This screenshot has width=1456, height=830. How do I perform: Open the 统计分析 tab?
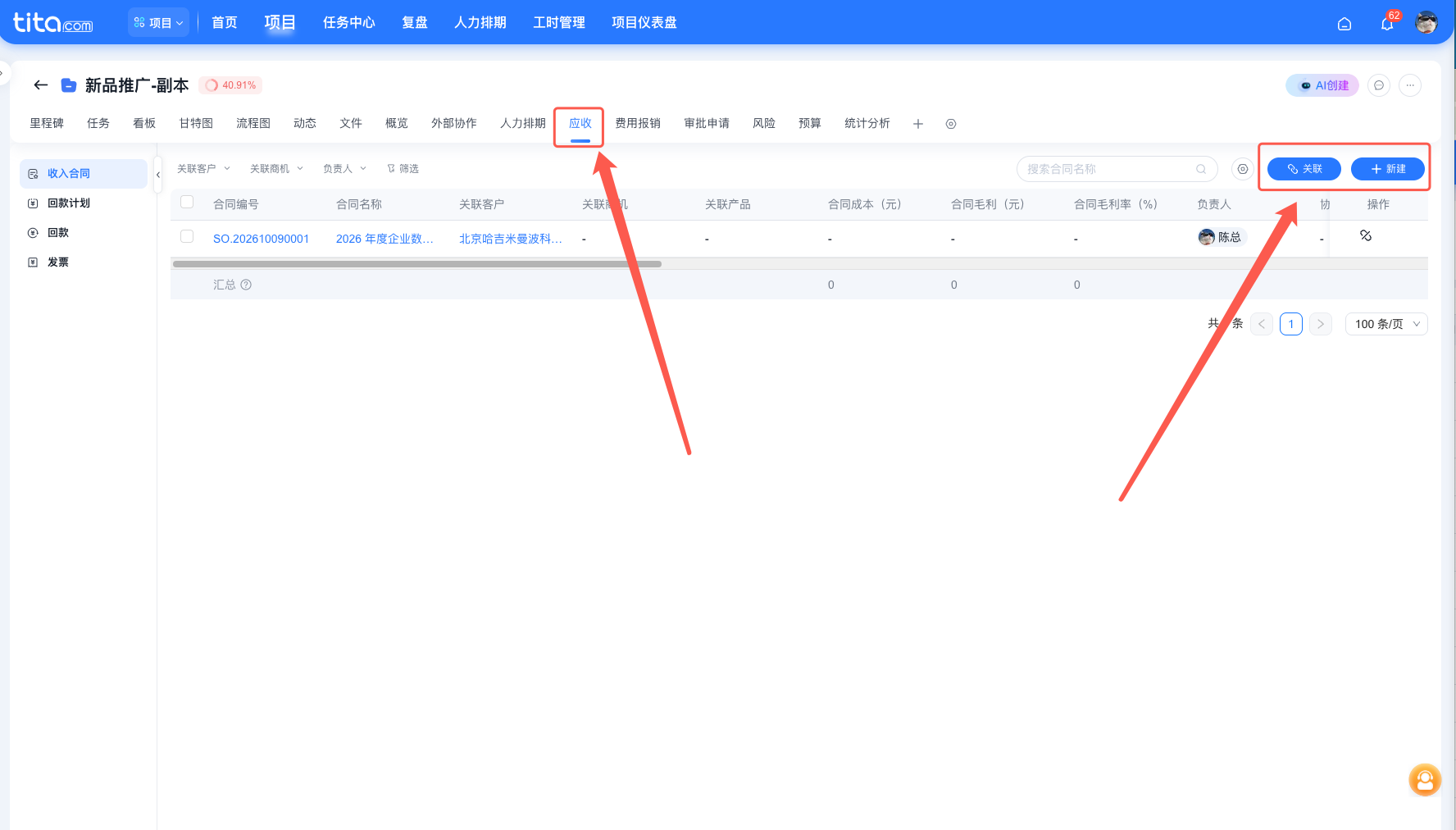[867, 123]
